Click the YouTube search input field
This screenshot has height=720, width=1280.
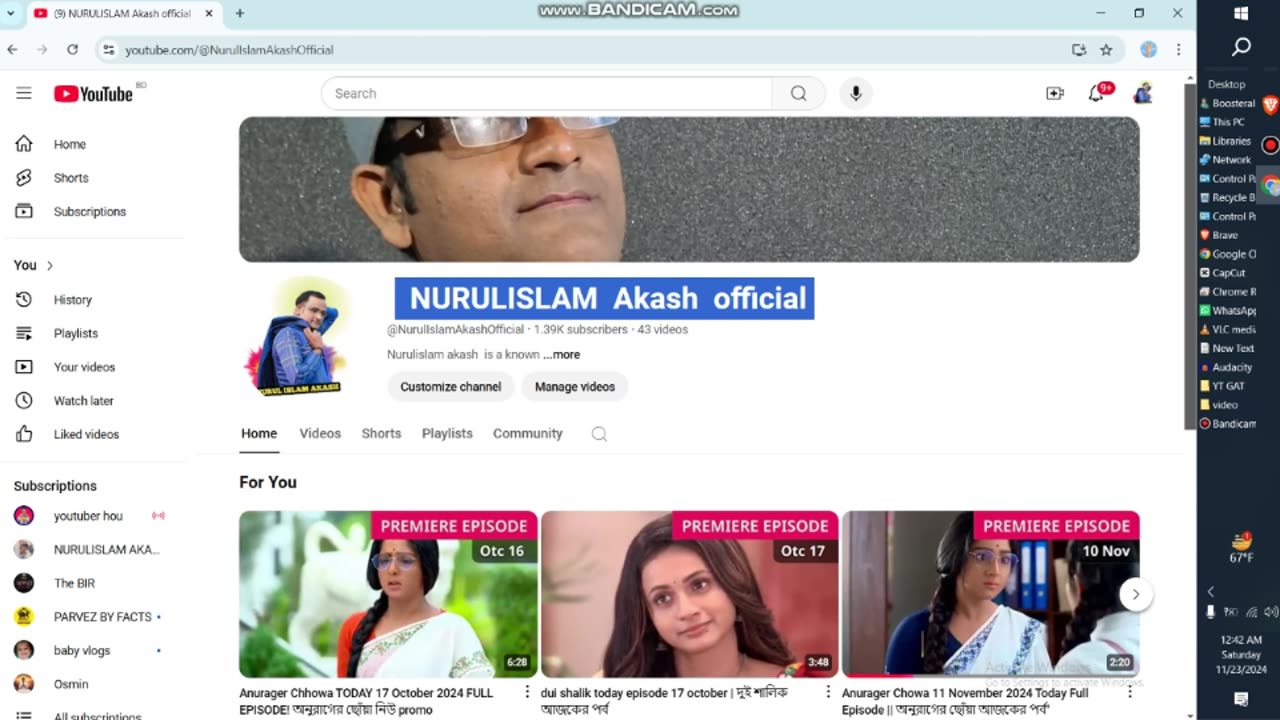click(547, 93)
